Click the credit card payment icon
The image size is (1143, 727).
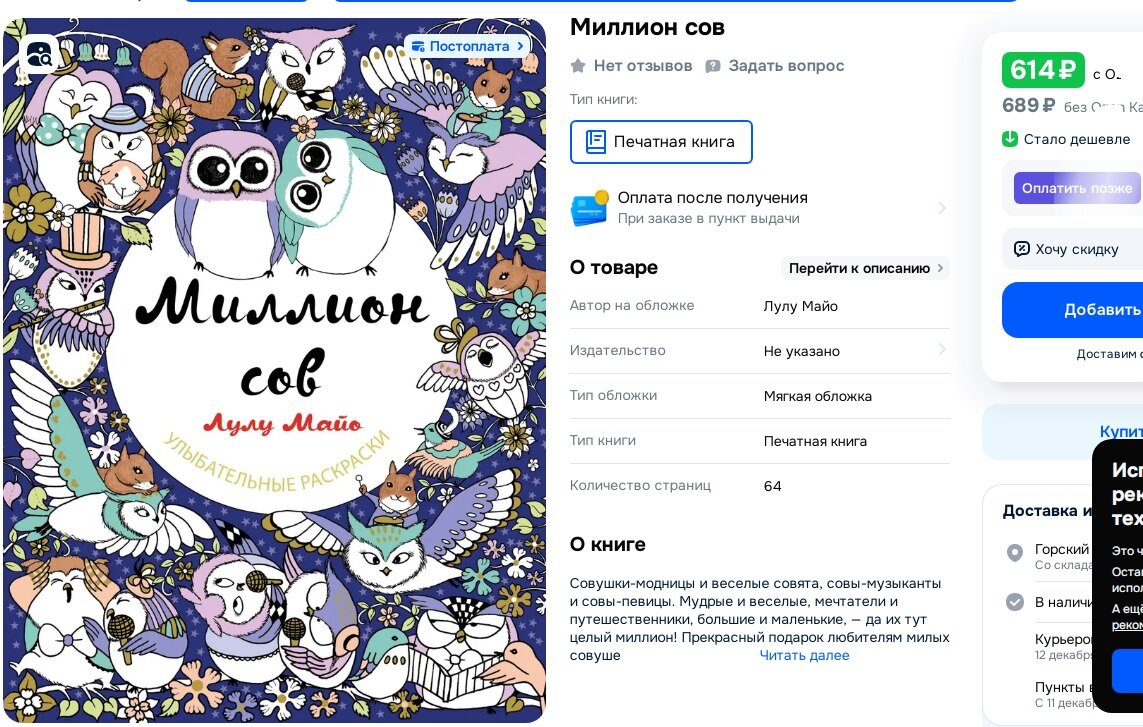click(589, 208)
